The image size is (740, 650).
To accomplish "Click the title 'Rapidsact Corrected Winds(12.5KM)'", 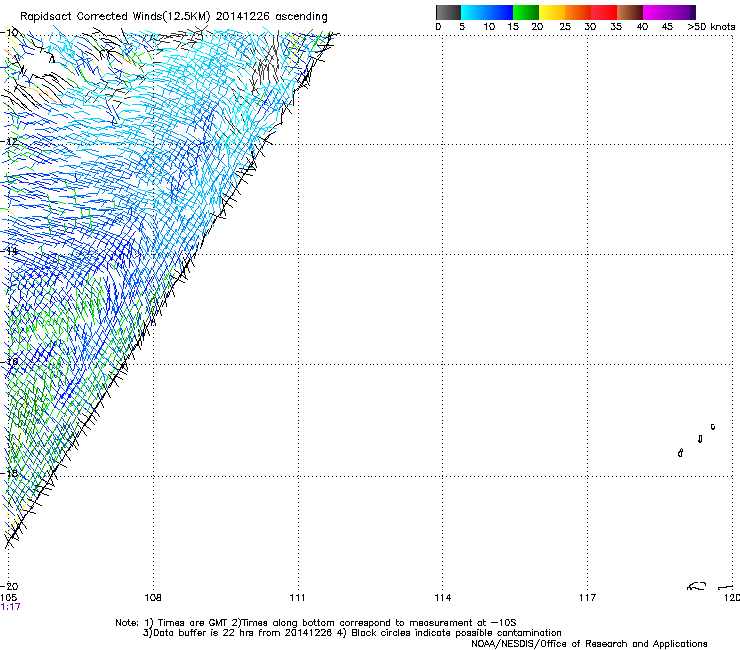I will coord(115,17).
